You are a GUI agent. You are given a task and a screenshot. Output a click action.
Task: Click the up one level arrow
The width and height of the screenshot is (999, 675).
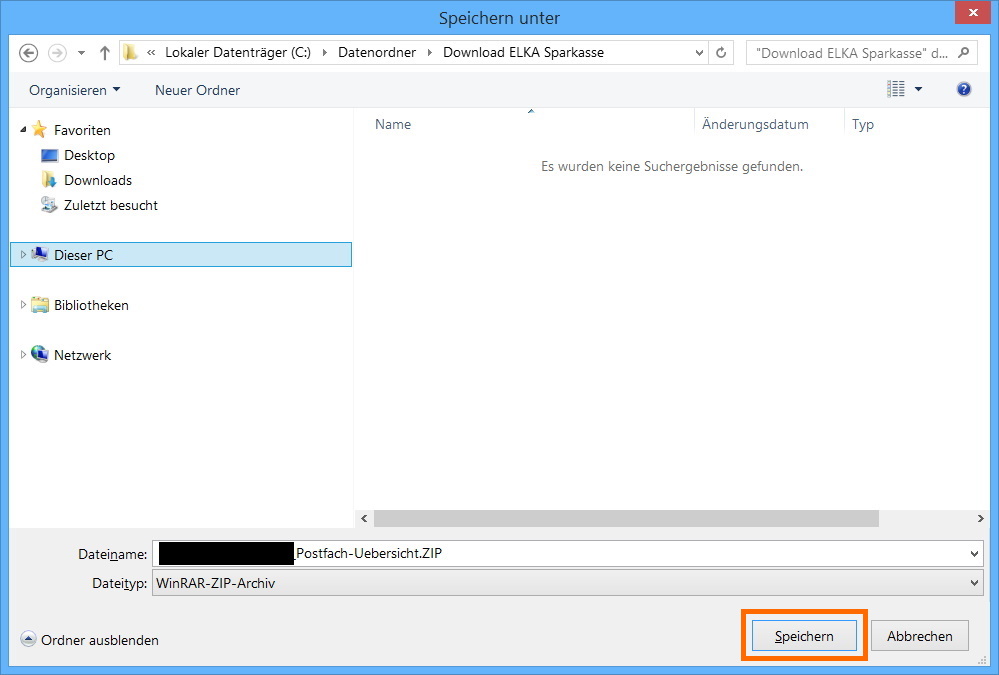click(x=105, y=53)
